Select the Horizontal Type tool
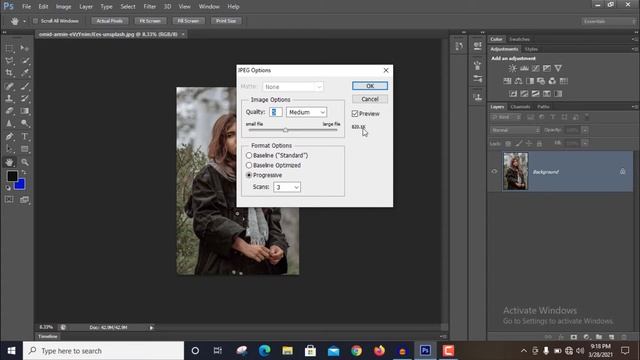 (x=24, y=136)
